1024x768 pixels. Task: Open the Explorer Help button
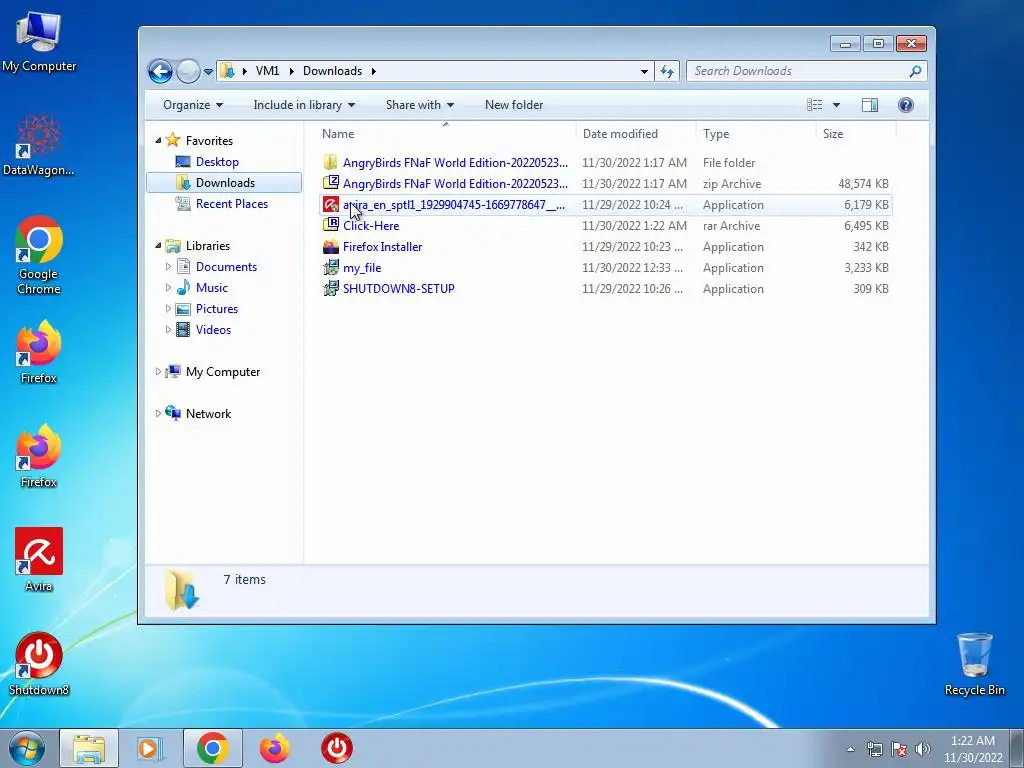[906, 105]
